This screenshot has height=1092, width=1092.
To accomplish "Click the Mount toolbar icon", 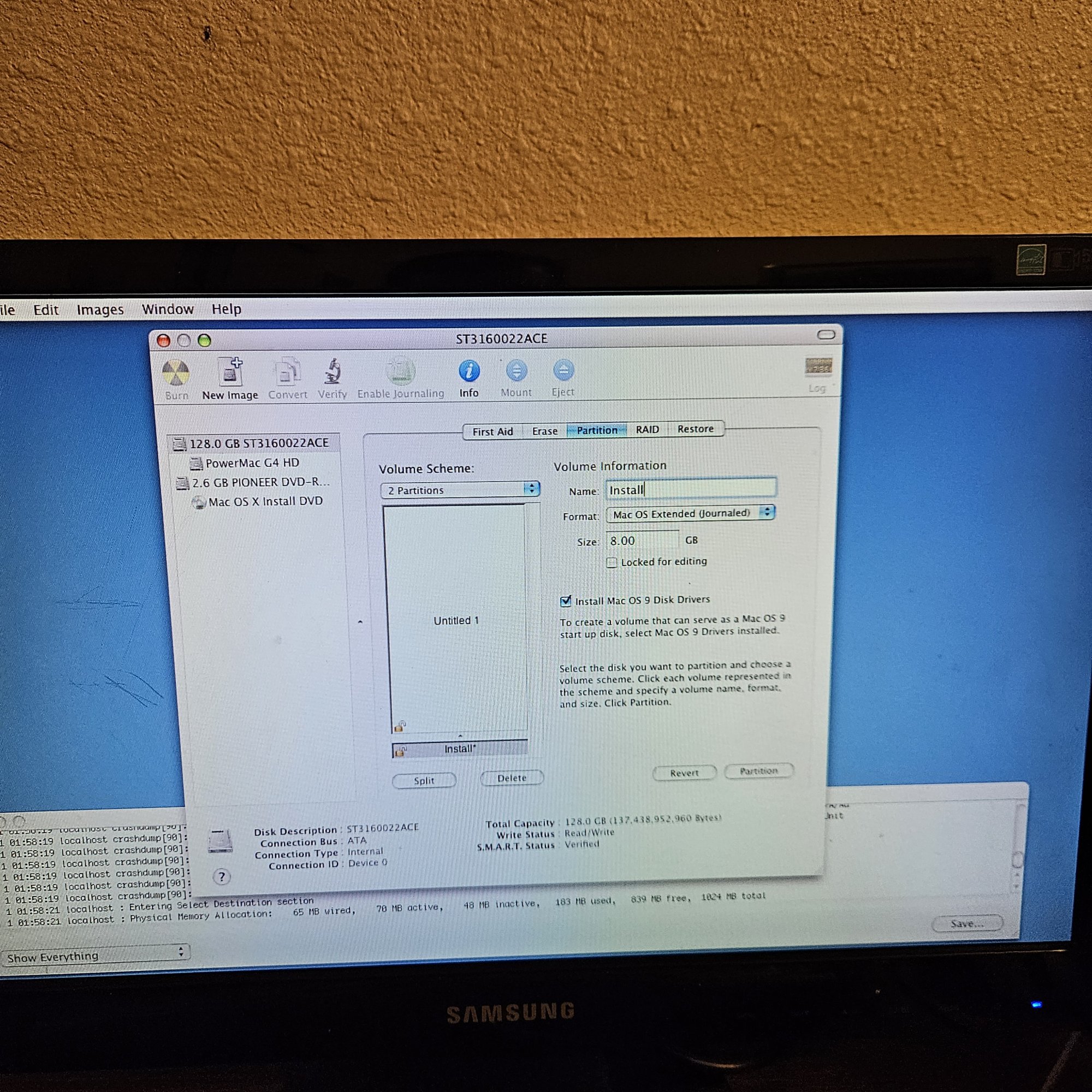I will (516, 371).
